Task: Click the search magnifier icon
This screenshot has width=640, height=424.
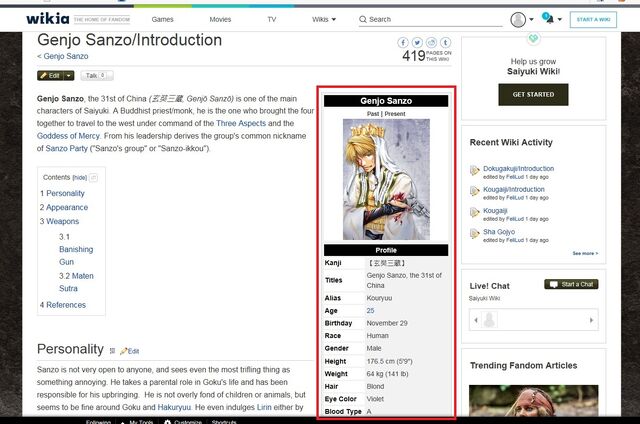Action: [362, 19]
